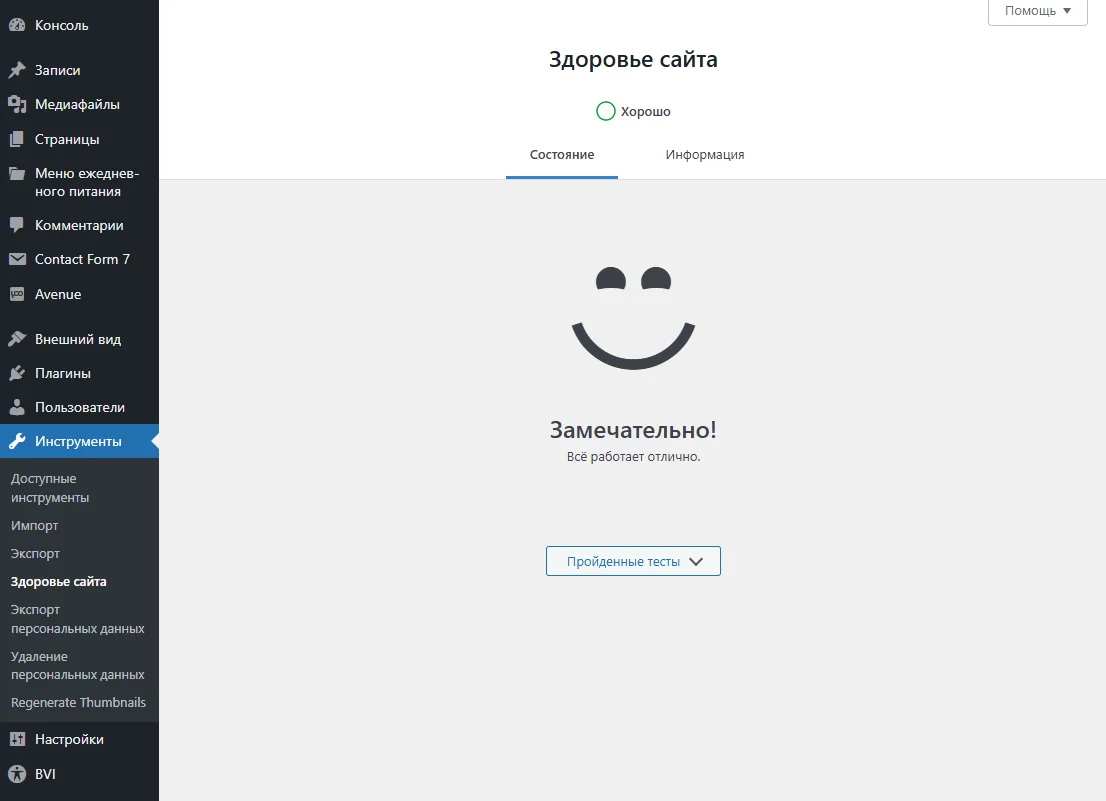Expand the Пройденные тесты section
1106x801 pixels.
pyautogui.click(x=632, y=561)
